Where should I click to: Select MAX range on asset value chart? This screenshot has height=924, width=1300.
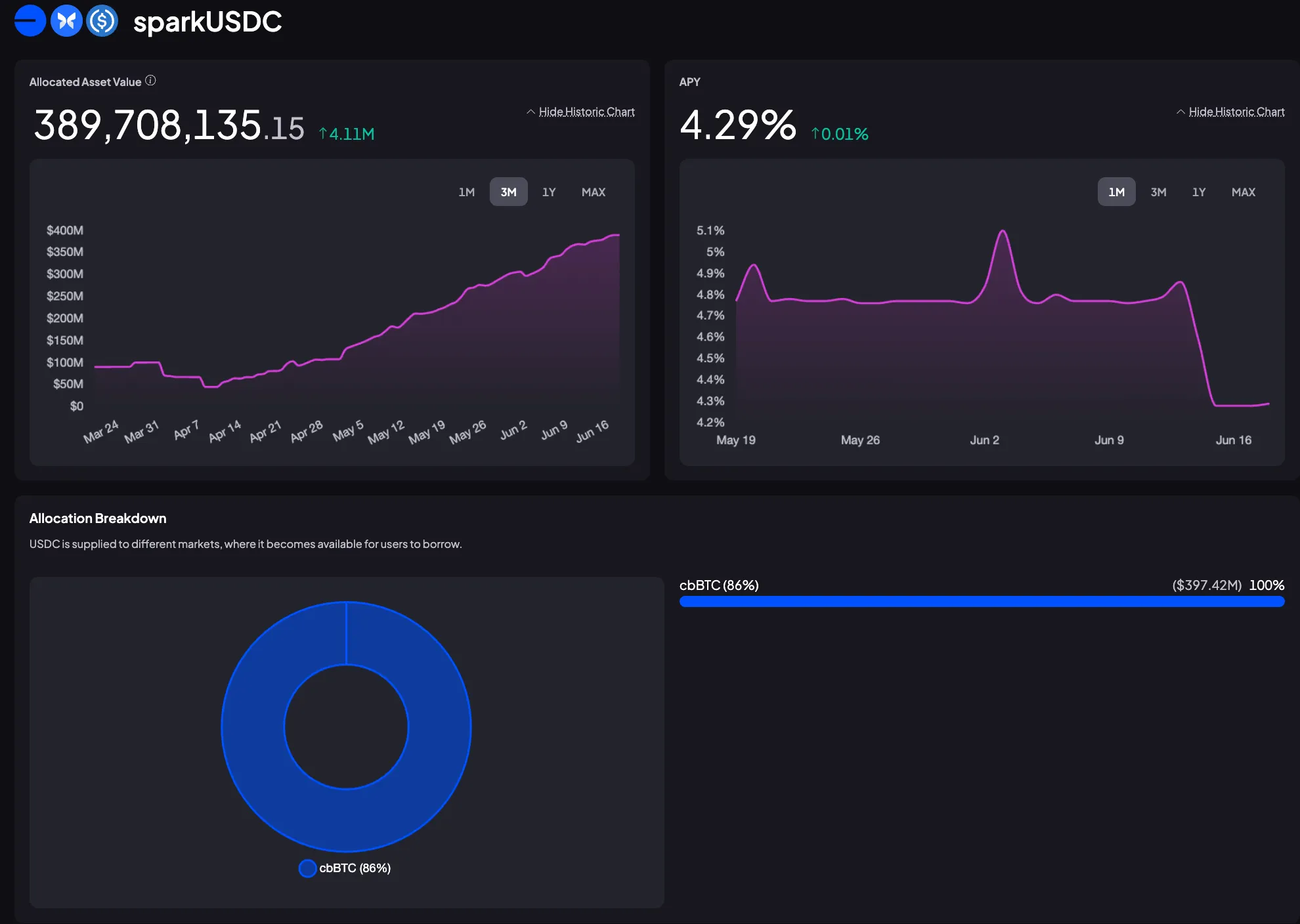594,192
